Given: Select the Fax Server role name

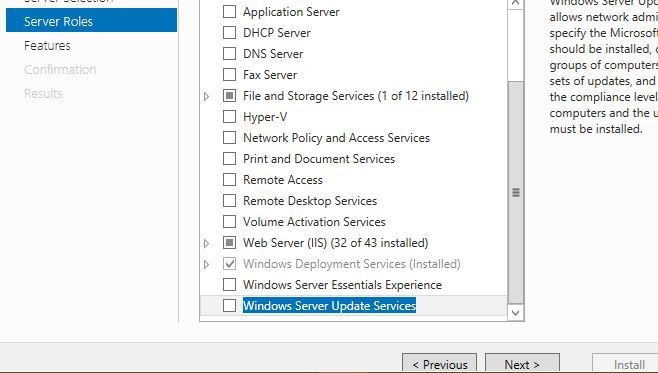Looking at the screenshot, I should [x=270, y=75].
